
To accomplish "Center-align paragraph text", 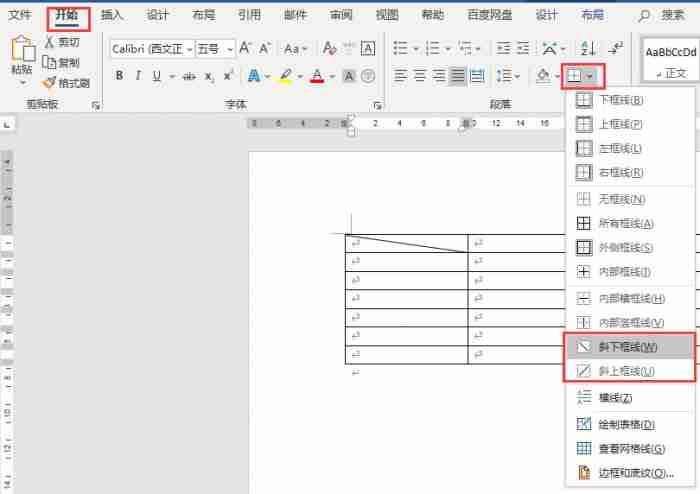I will click(x=420, y=76).
